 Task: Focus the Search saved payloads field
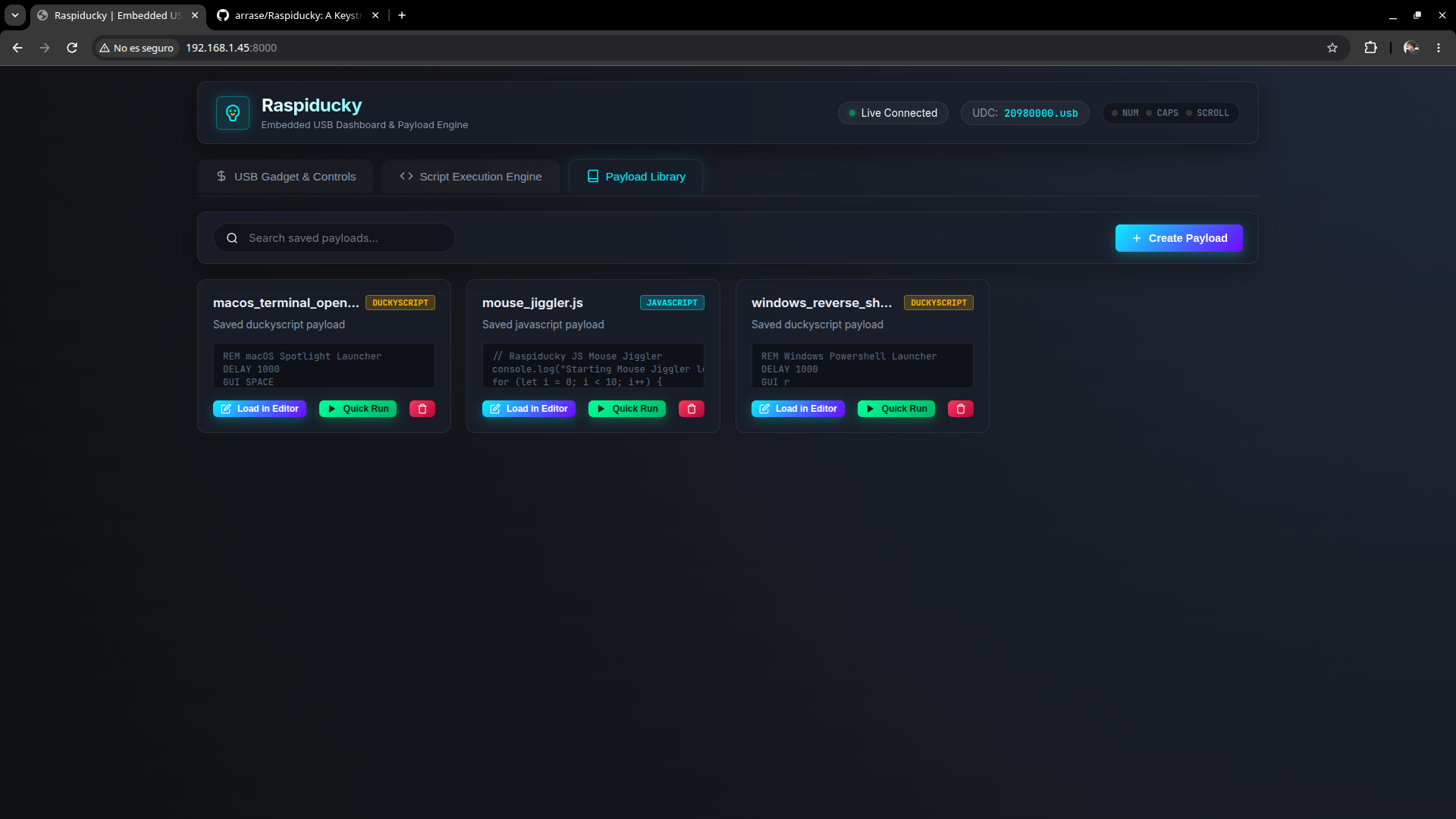(334, 238)
